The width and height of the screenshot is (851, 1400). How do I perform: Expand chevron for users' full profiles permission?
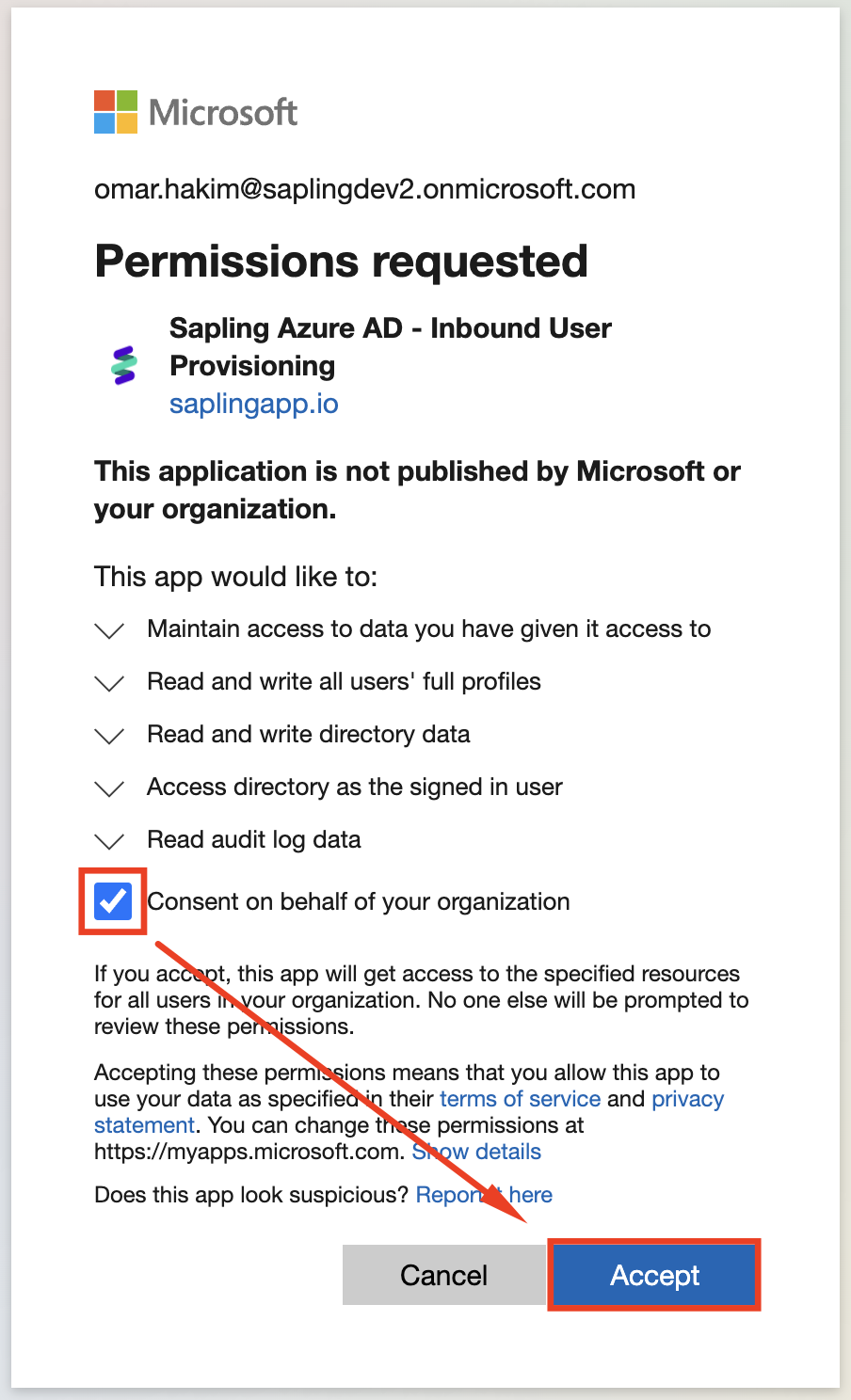click(110, 683)
